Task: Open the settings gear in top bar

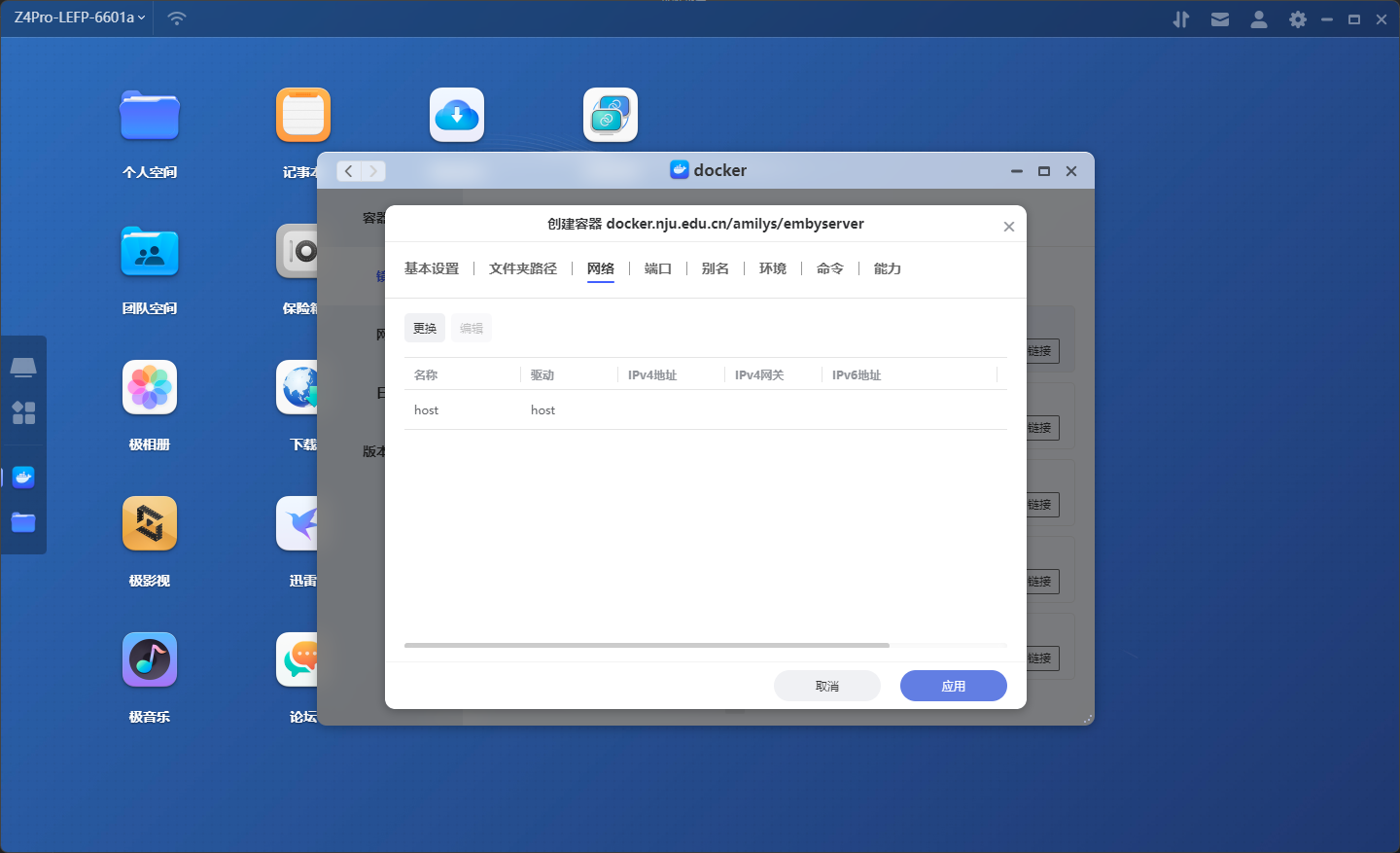Action: pos(1297,19)
